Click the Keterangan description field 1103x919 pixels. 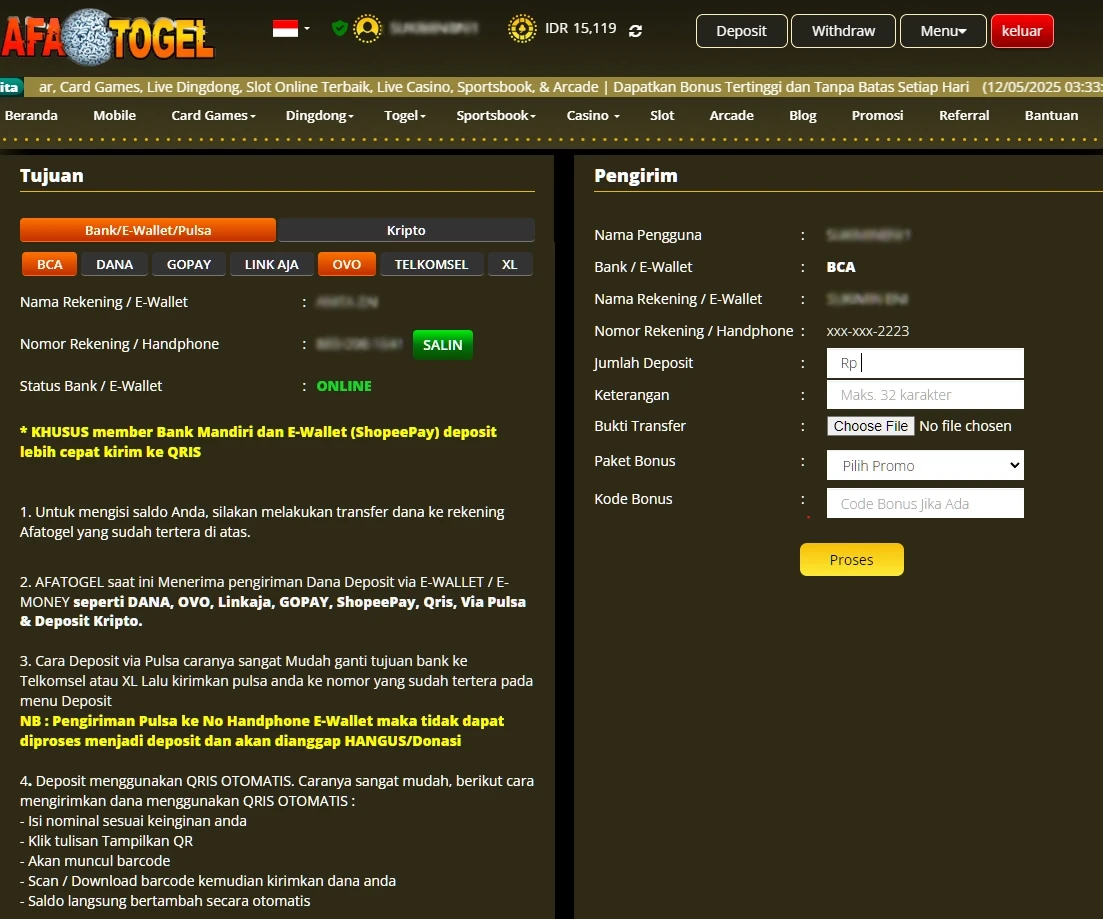click(925, 395)
